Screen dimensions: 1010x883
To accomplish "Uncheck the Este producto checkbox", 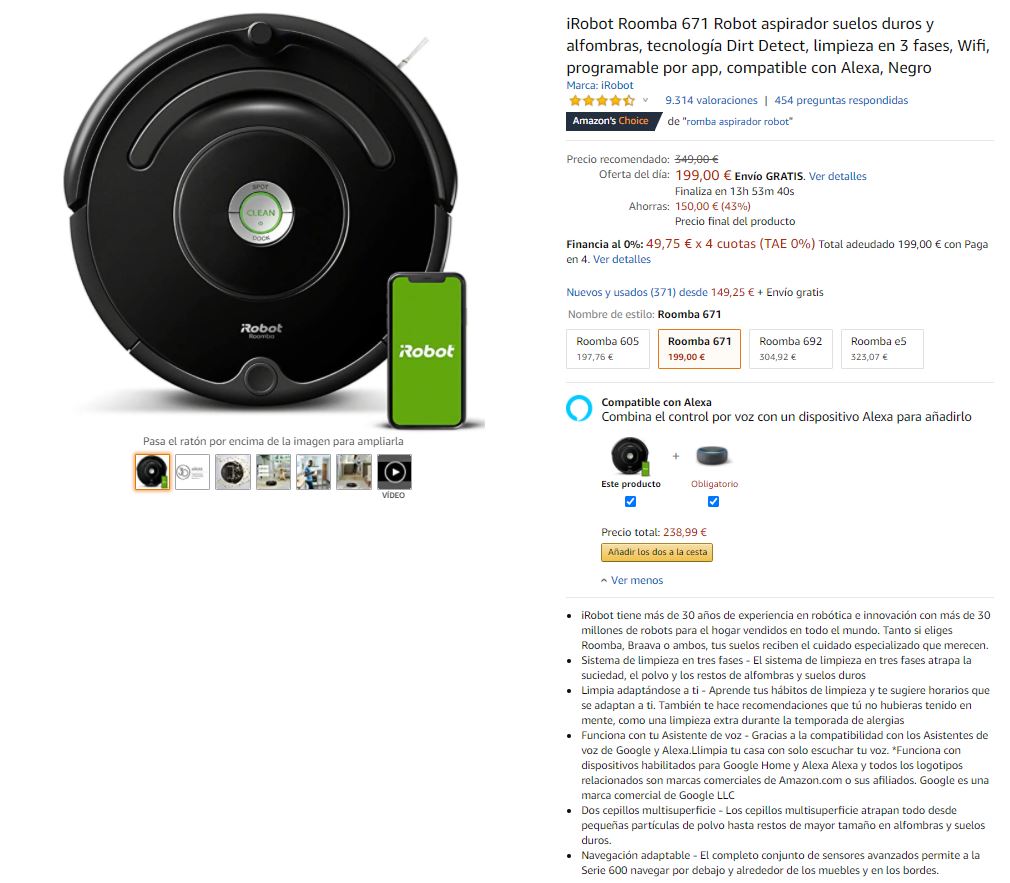I will click(x=631, y=502).
